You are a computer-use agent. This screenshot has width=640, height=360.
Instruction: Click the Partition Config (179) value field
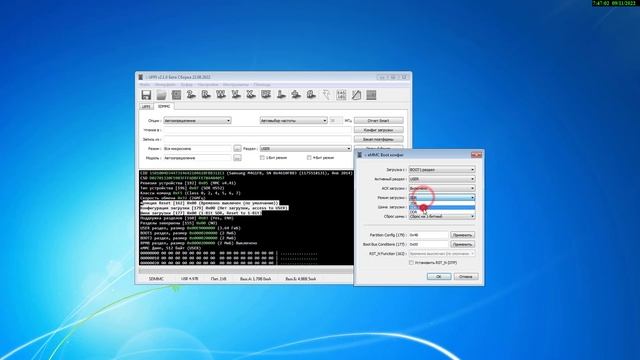pos(428,235)
